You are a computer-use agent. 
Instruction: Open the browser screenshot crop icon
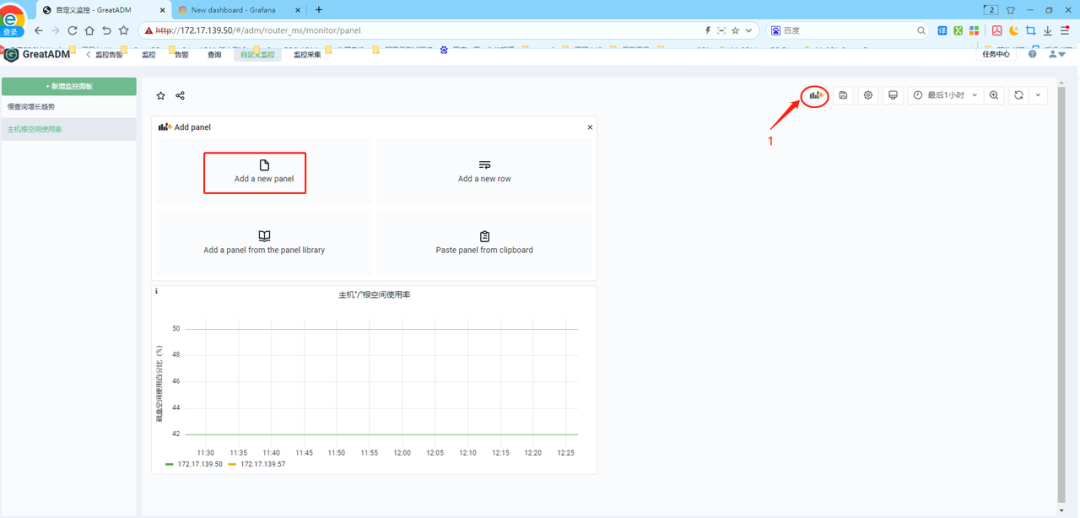click(1030, 30)
